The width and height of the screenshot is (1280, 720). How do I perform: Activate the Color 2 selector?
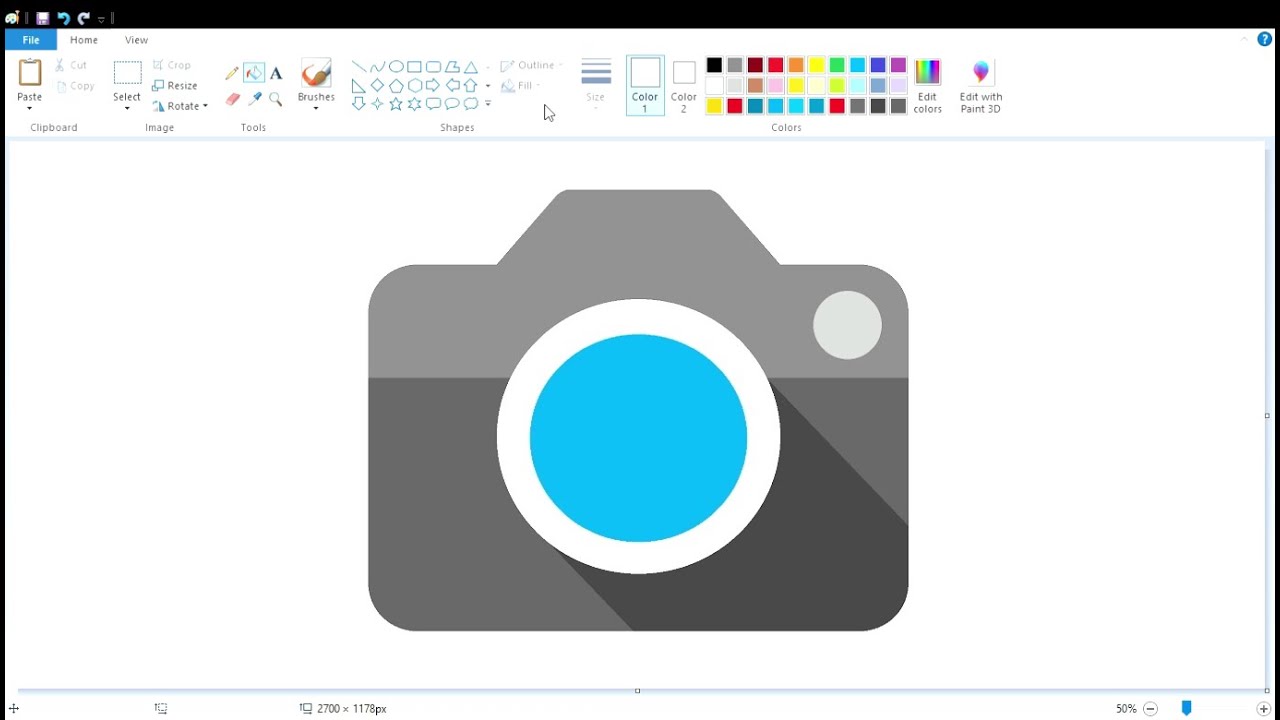click(x=684, y=86)
